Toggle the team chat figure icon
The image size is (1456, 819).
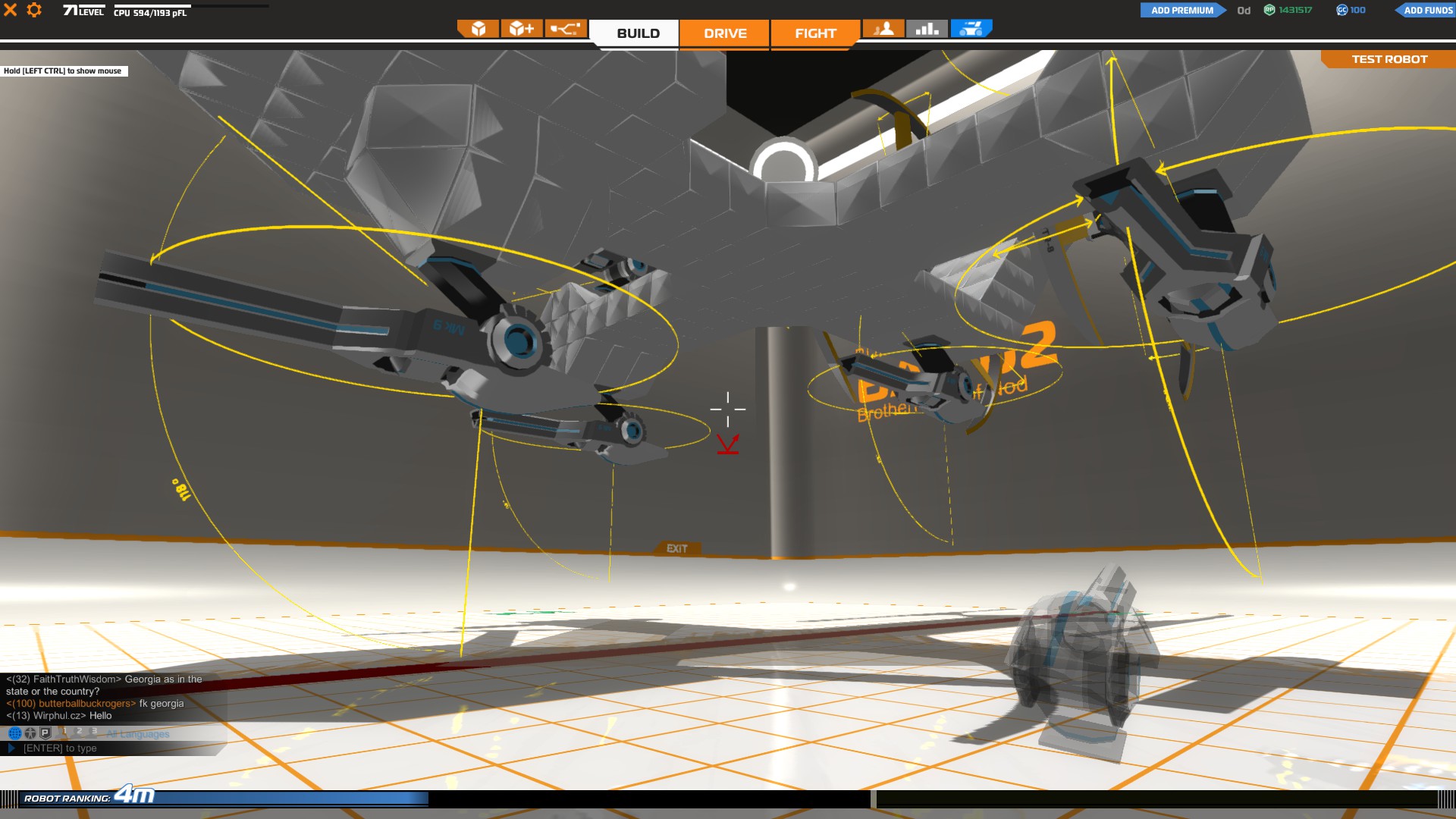[x=30, y=733]
